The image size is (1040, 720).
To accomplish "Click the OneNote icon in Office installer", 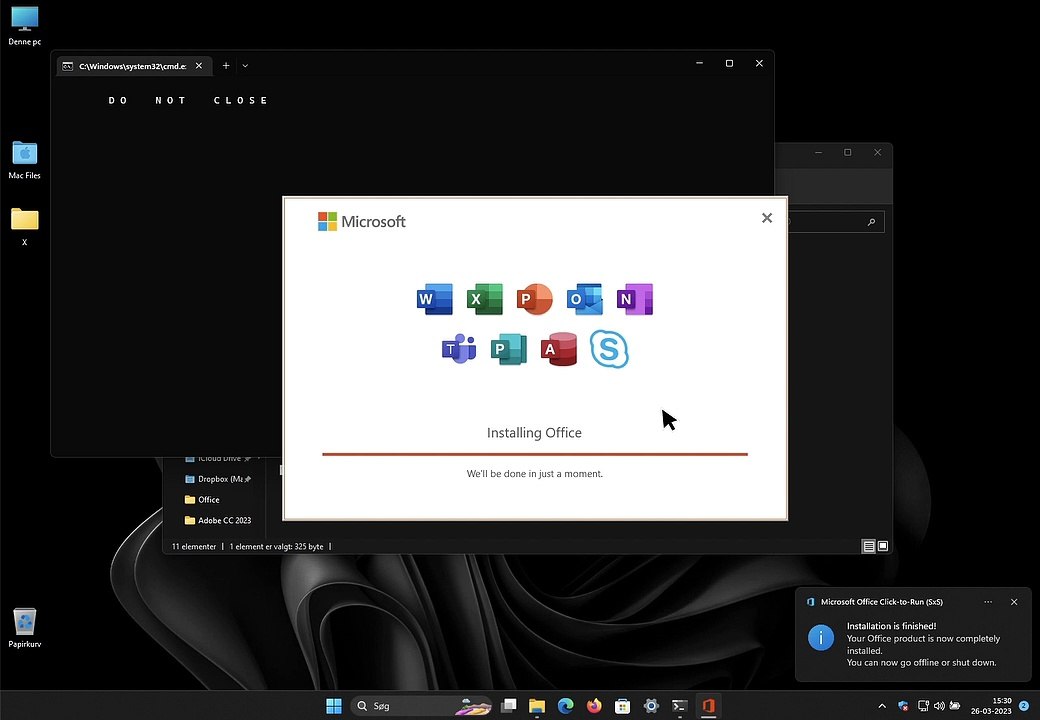I will (x=635, y=299).
